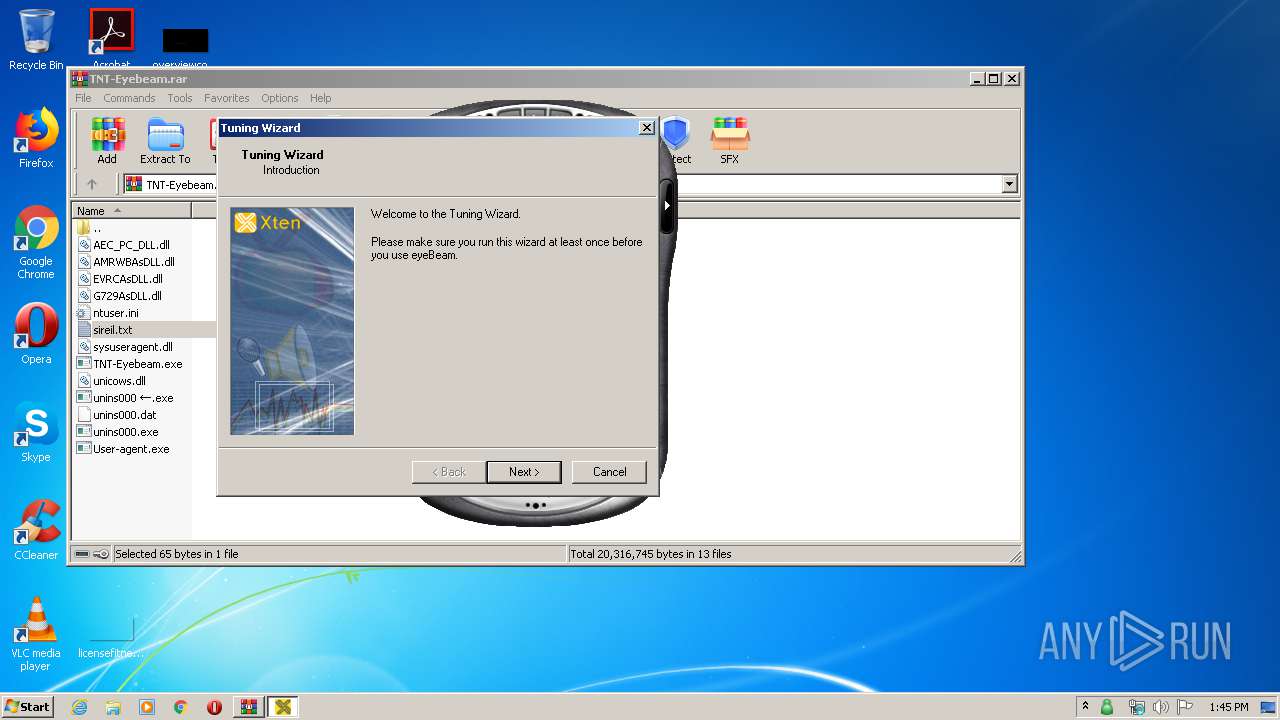The height and width of the screenshot is (720, 1280).
Task: Click the volume speaker tray icon
Action: (1160, 707)
